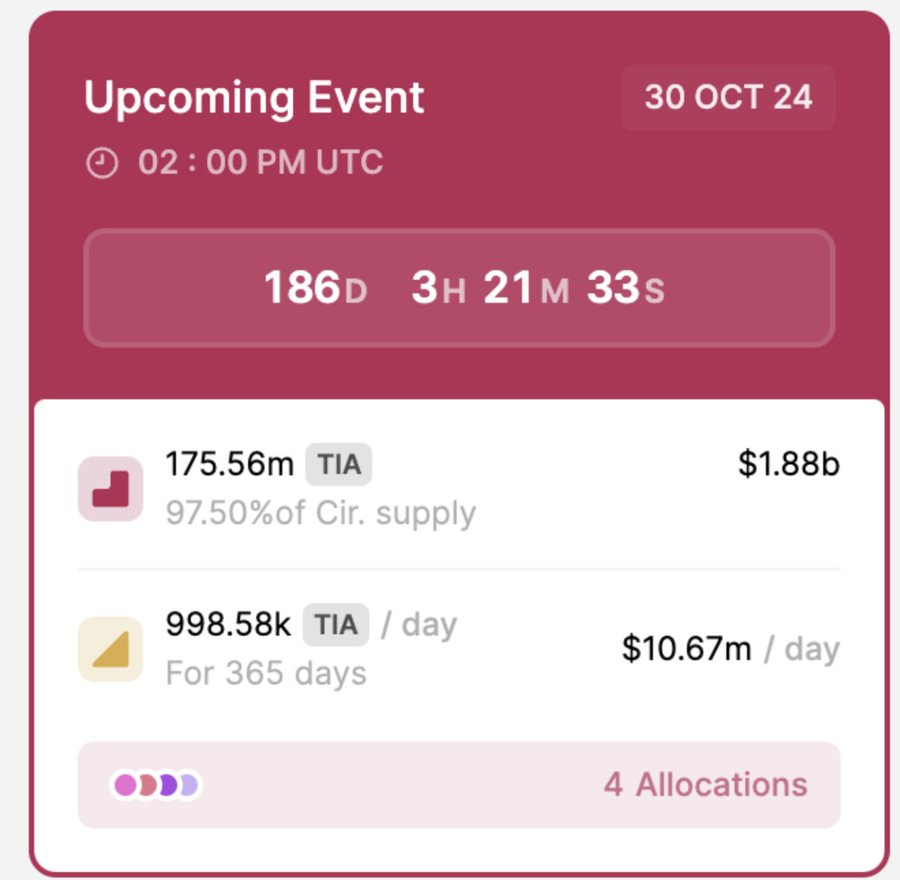Select the 175.56m token amount
900x880 pixels.
[x=229, y=464]
